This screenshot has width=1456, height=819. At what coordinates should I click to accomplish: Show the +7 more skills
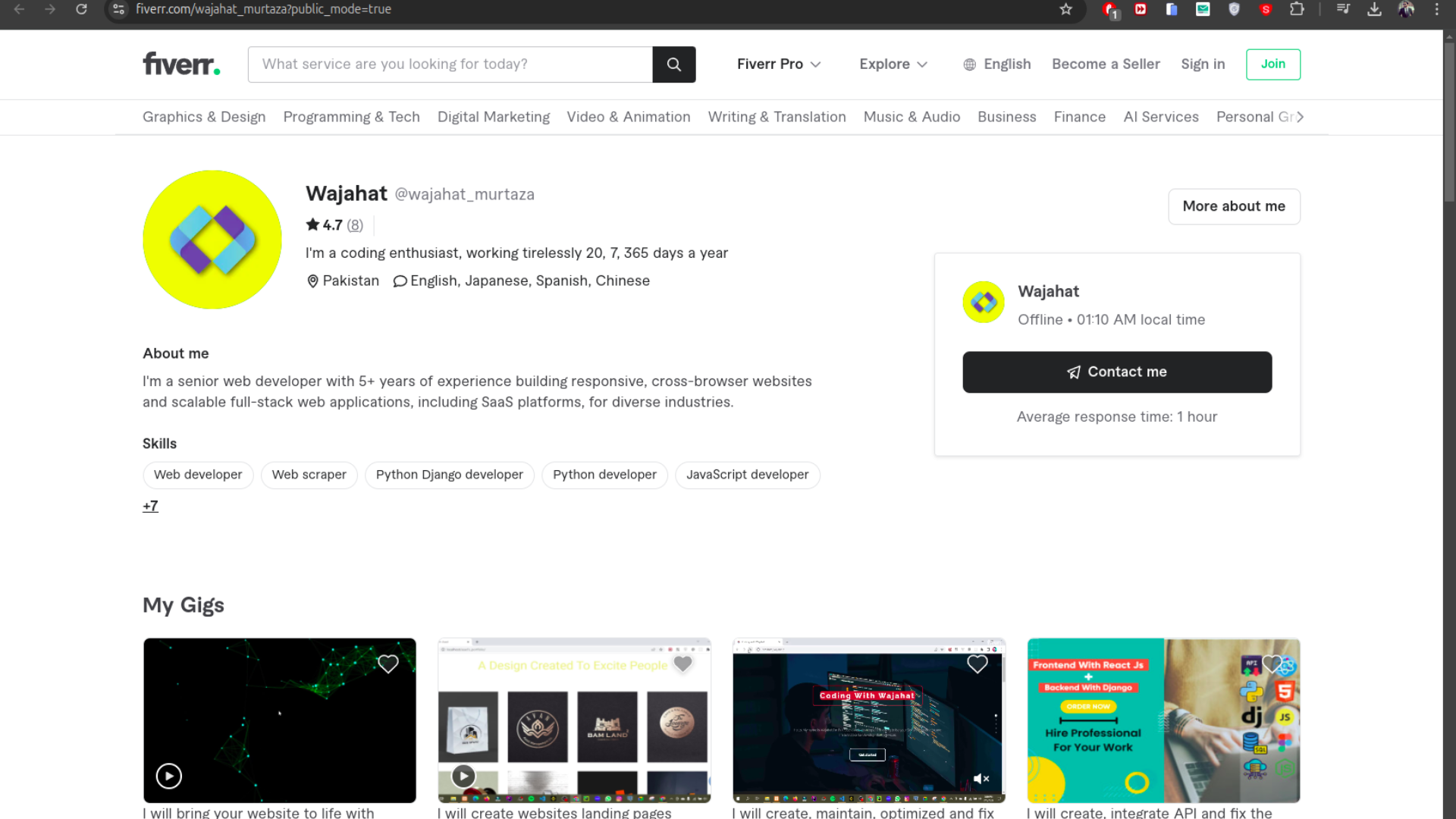click(150, 506)
